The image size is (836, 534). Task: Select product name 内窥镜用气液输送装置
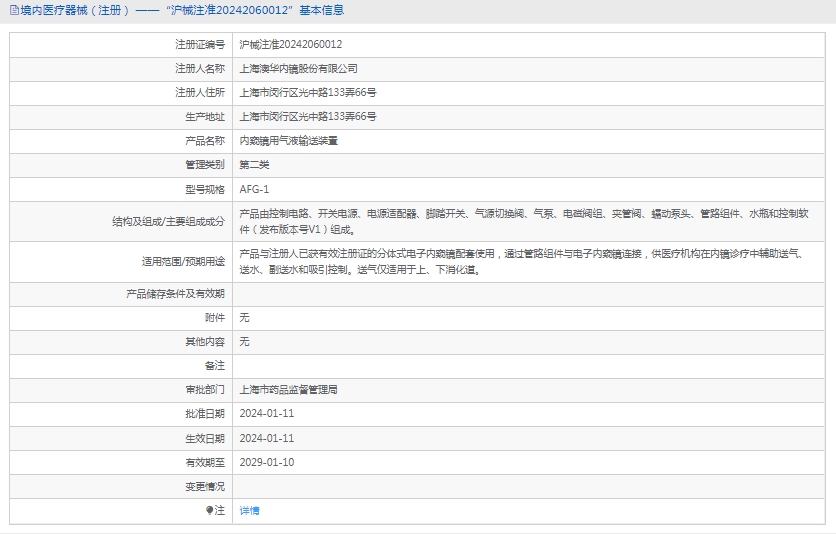tap(288, 141)
